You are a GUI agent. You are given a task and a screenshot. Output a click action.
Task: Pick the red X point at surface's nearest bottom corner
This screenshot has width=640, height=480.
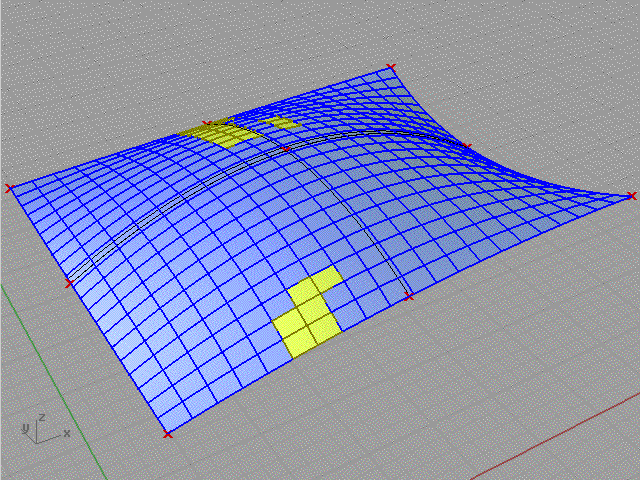(167, 434)
